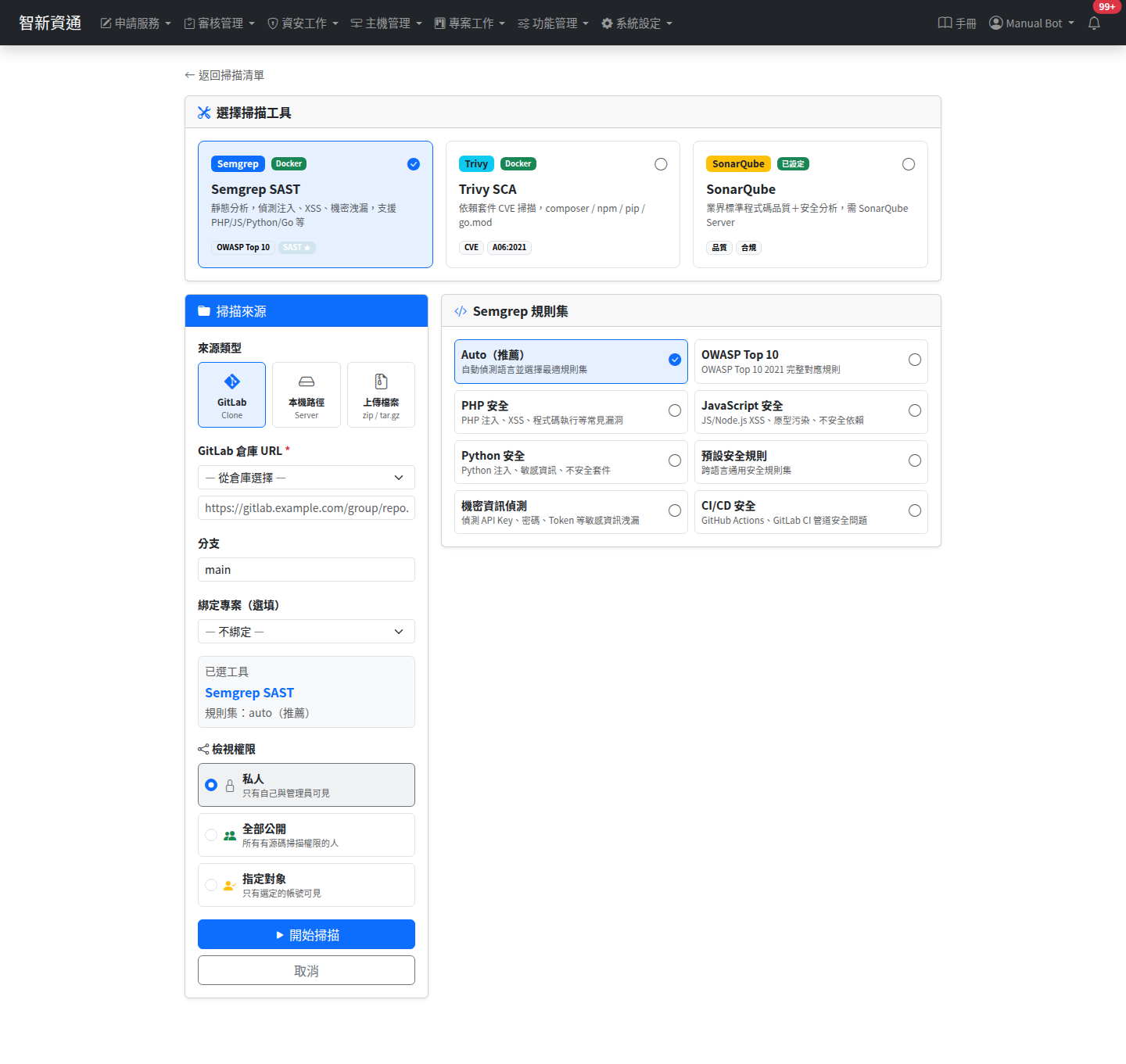This screenshot has height=1064, width=1126.
Task: Click the folder icon beside 掃描來源
Action: (x=204, y=311)
